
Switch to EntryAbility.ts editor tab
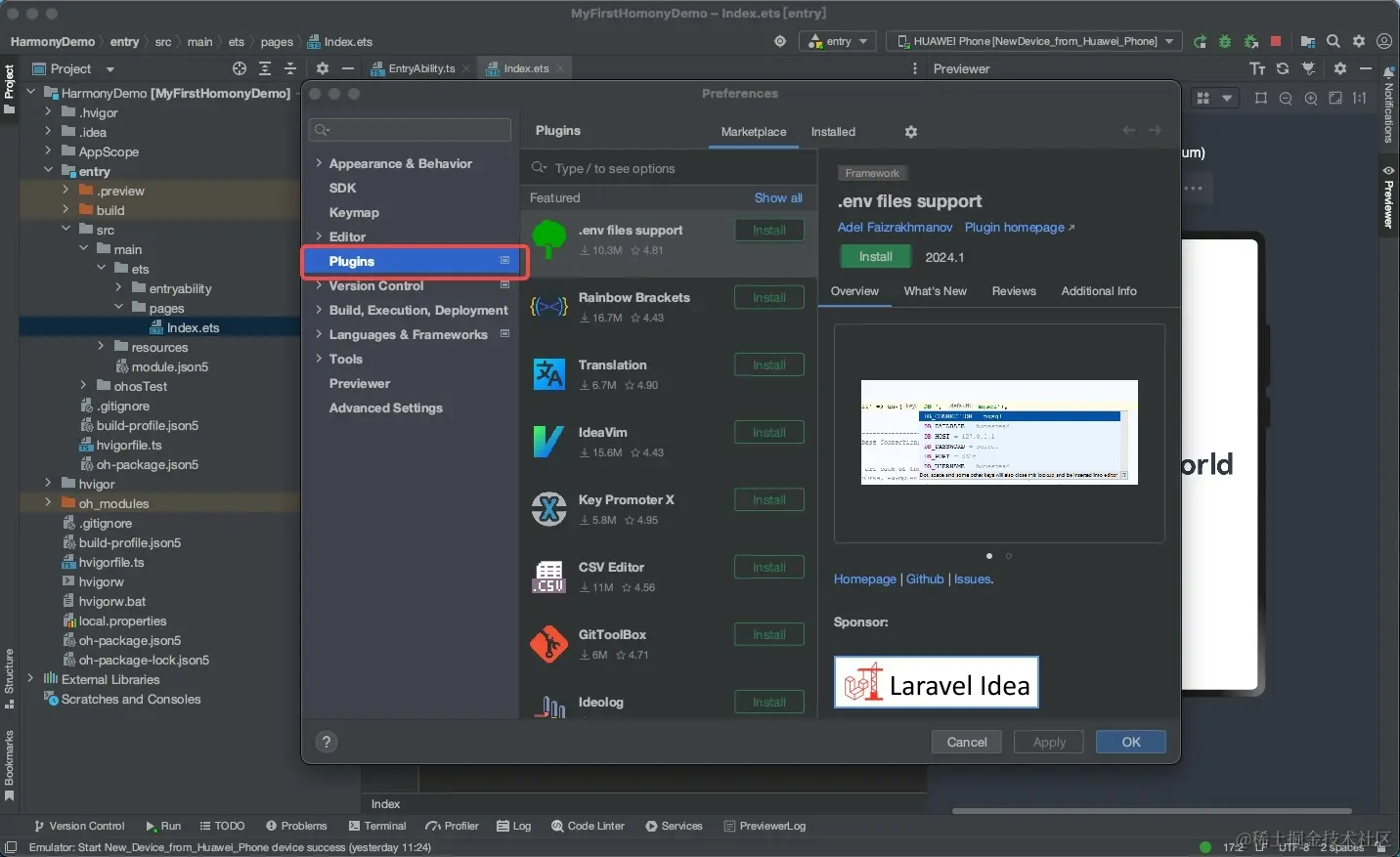pyautogui.click(x=421, y=68)
